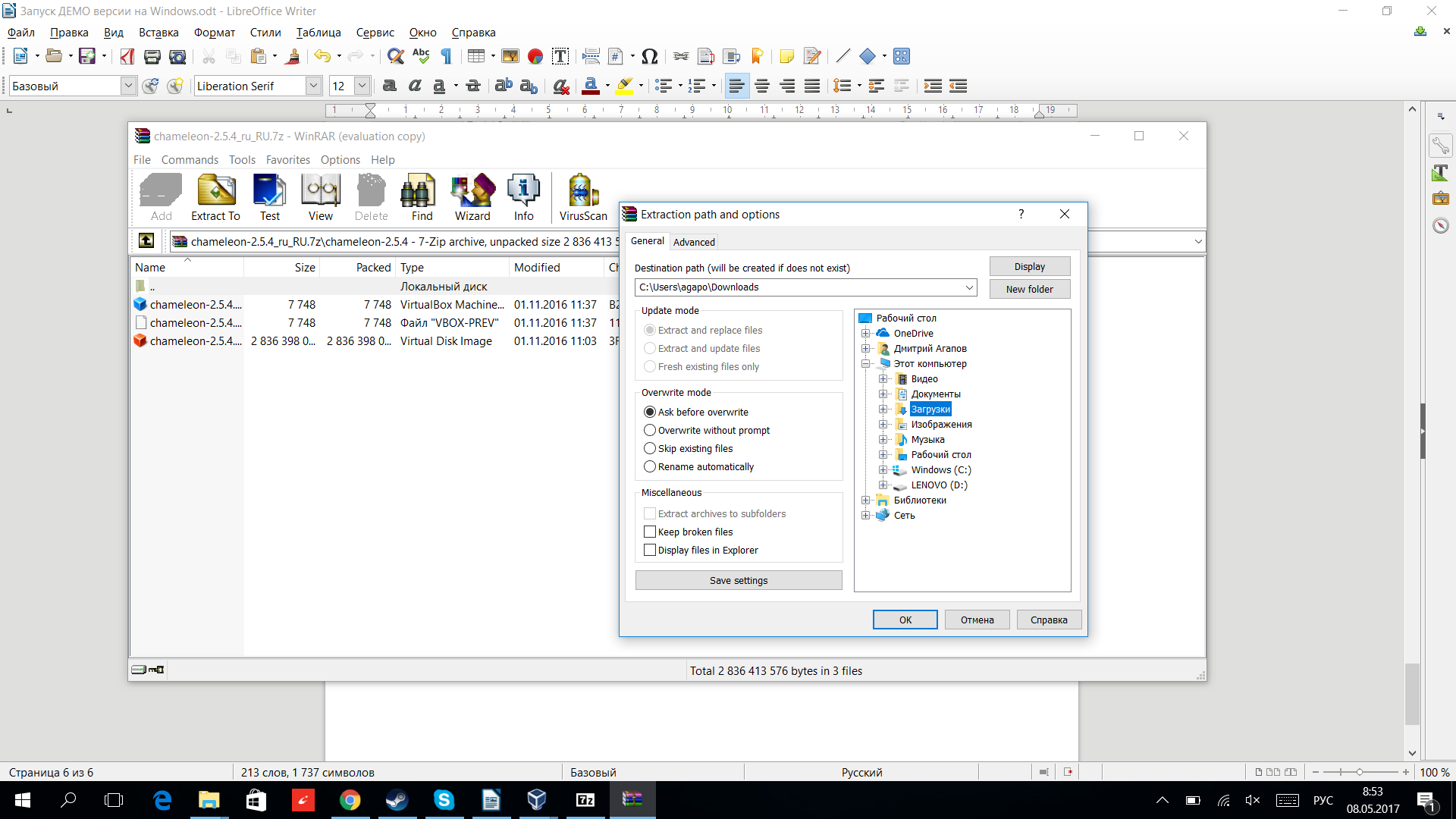Click the Print icon in LibreOffice Writer
The height and width of the screenshot is (819, 1456).
(x=152, y=56)
